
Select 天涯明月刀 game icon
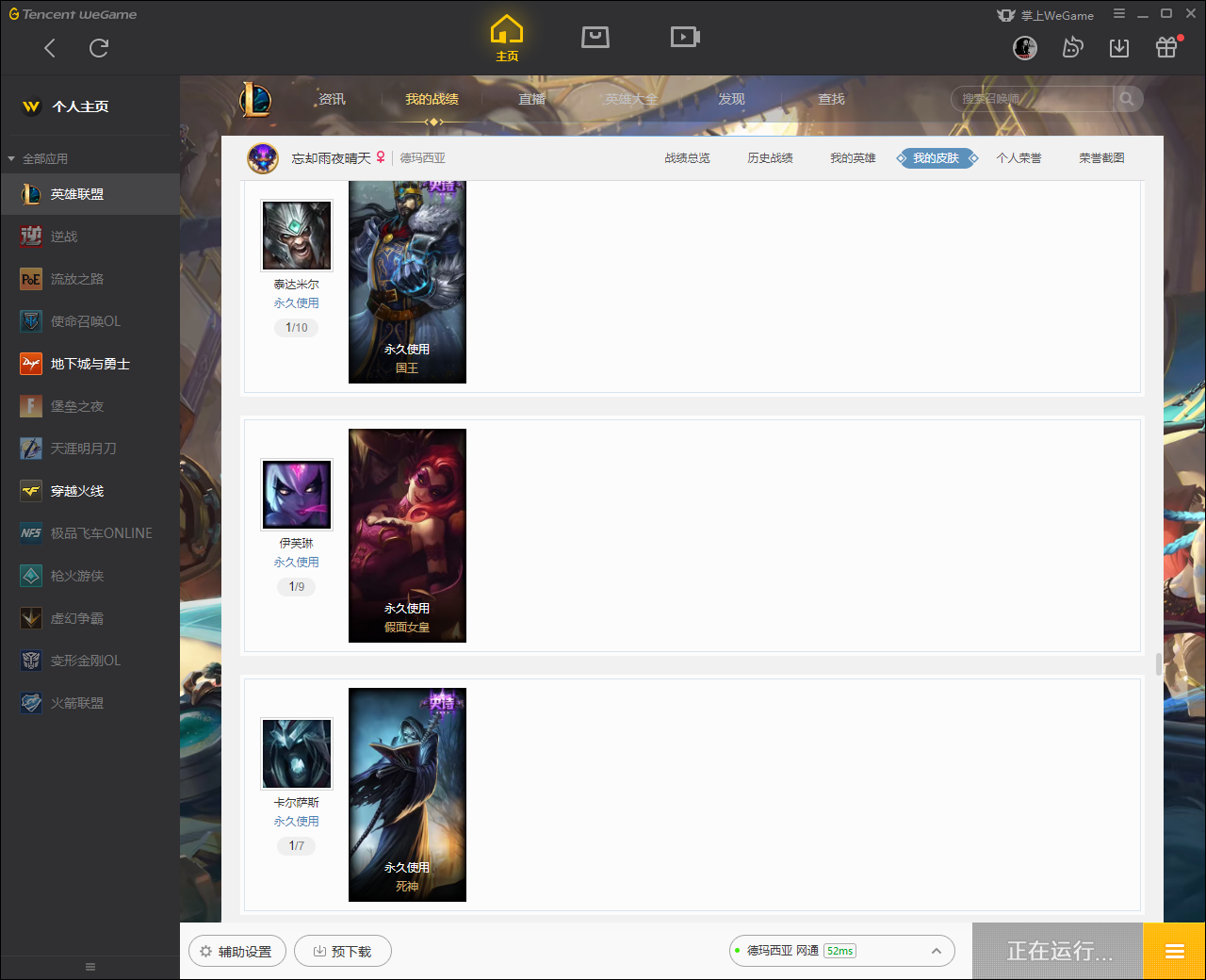click(31, 449)
